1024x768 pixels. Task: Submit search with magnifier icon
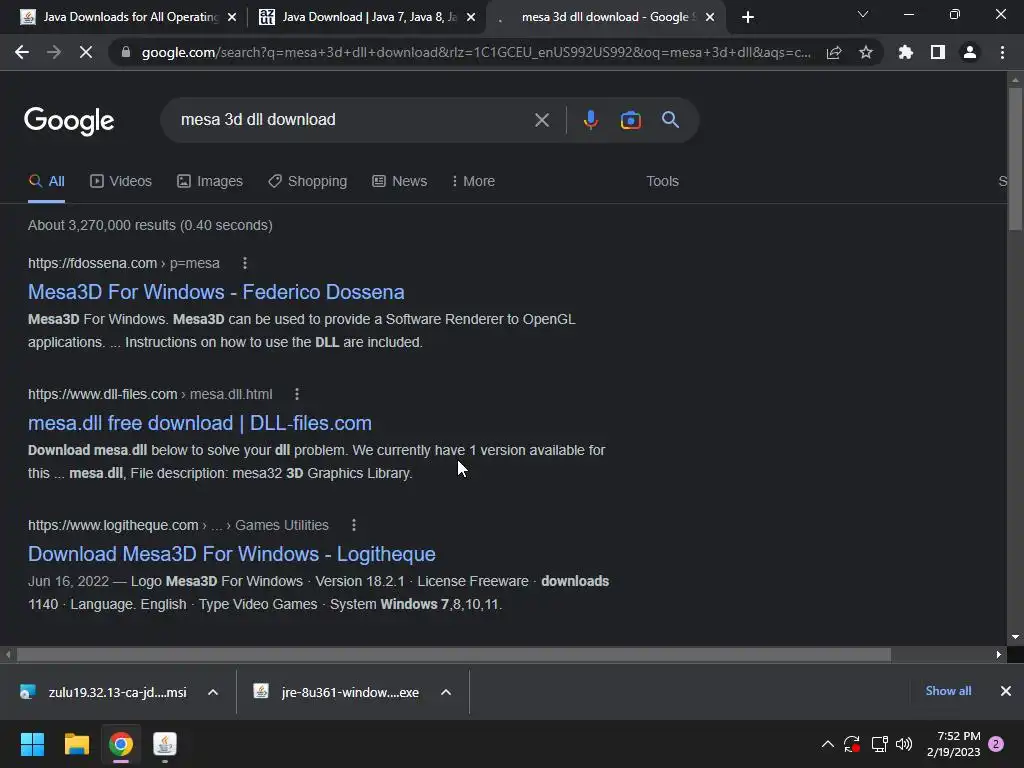click(670, 120)
